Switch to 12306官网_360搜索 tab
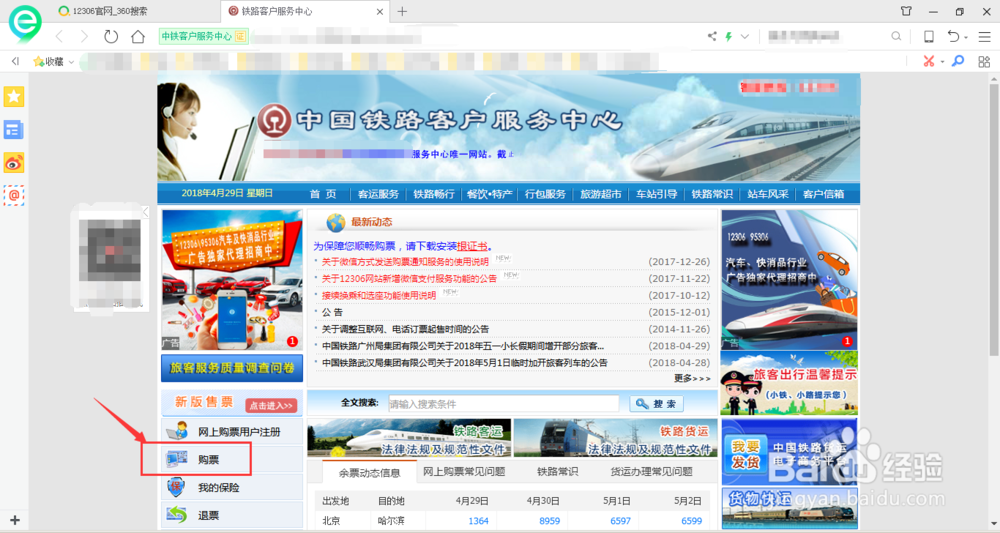The image size is (1000, 533). point(108,11)
